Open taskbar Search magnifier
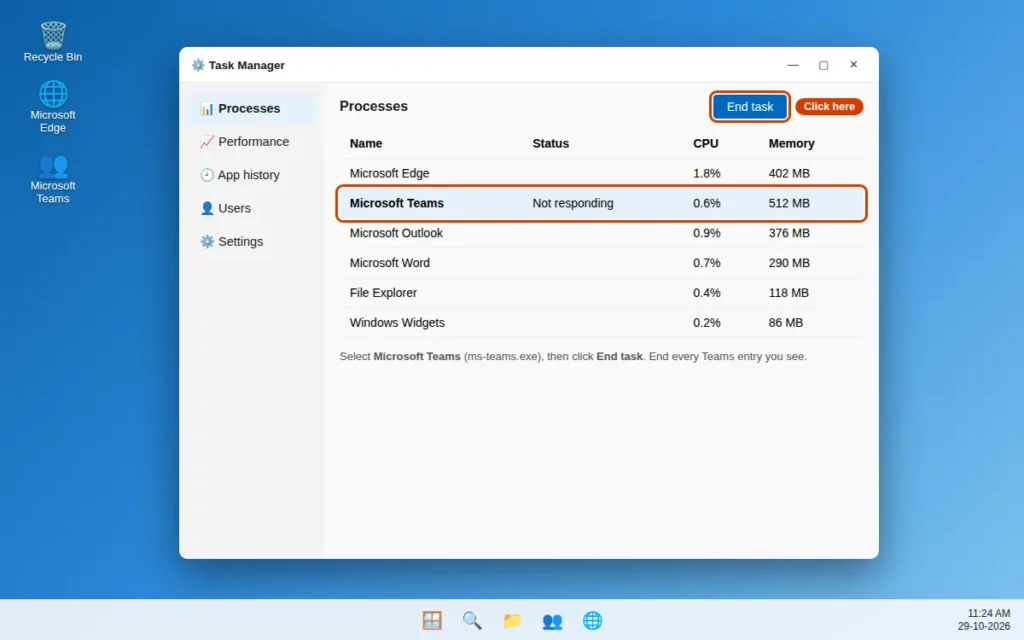1024x640 pixels. tap(472, 620)
